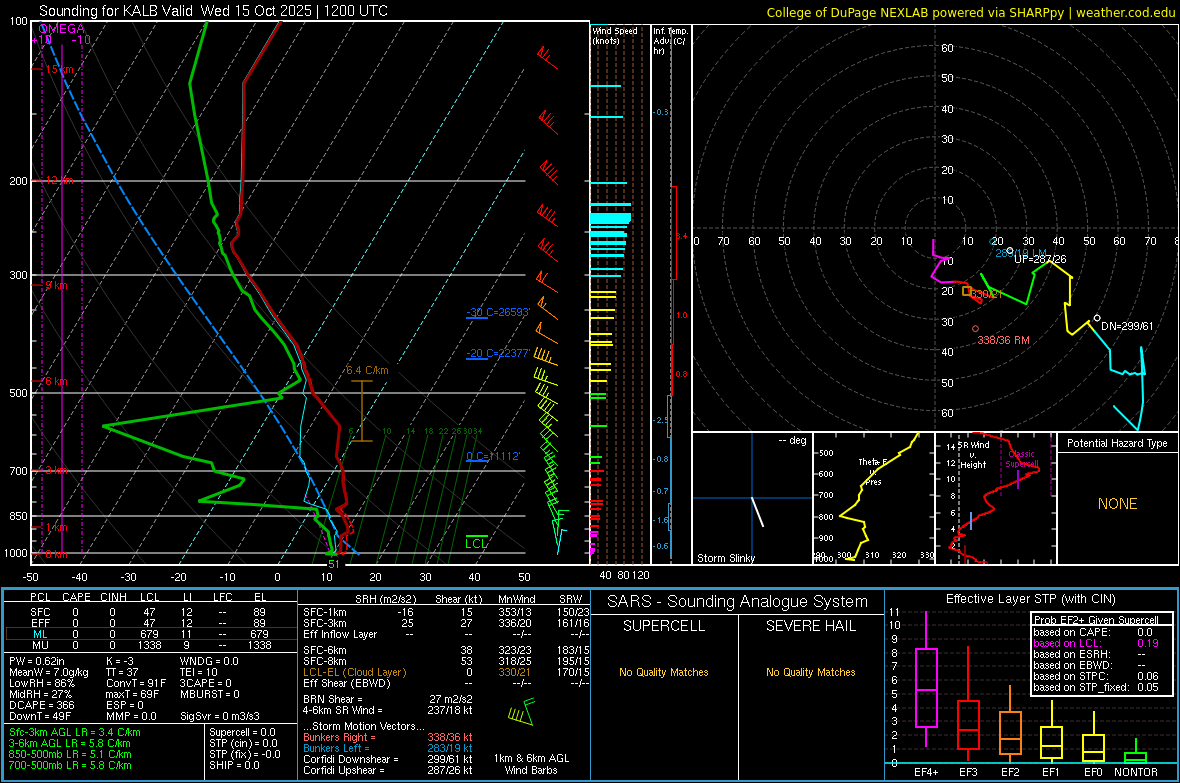Image resolution: width=1180 pixels, height=783 pixels.
Task: Click the green LCL marker label
Action: pos(476,544)
